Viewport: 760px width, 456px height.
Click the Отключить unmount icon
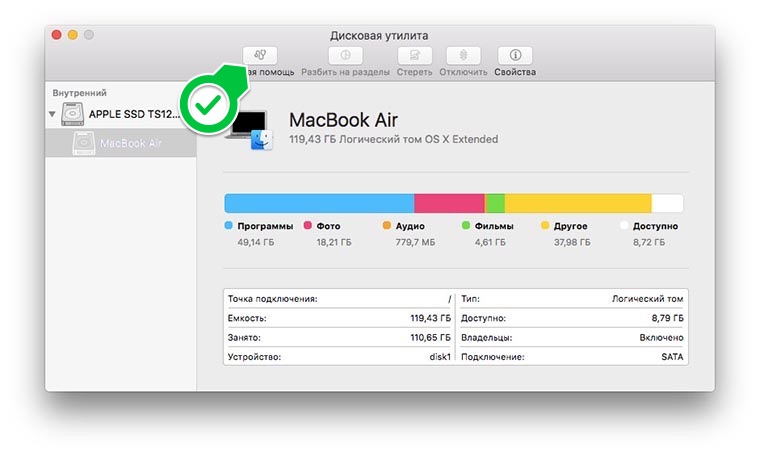(x=463, y=55)
